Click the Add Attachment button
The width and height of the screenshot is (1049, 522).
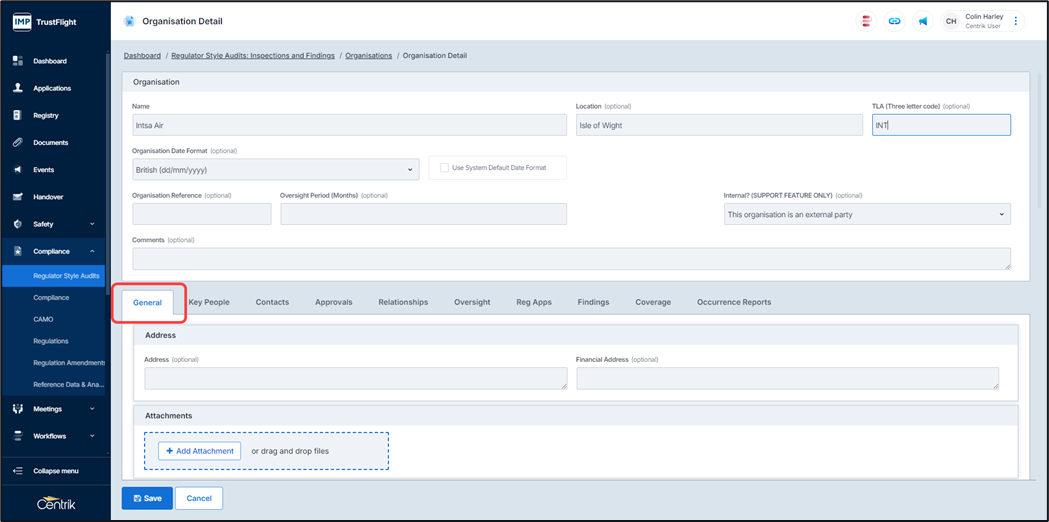click(x=200, y=451)
